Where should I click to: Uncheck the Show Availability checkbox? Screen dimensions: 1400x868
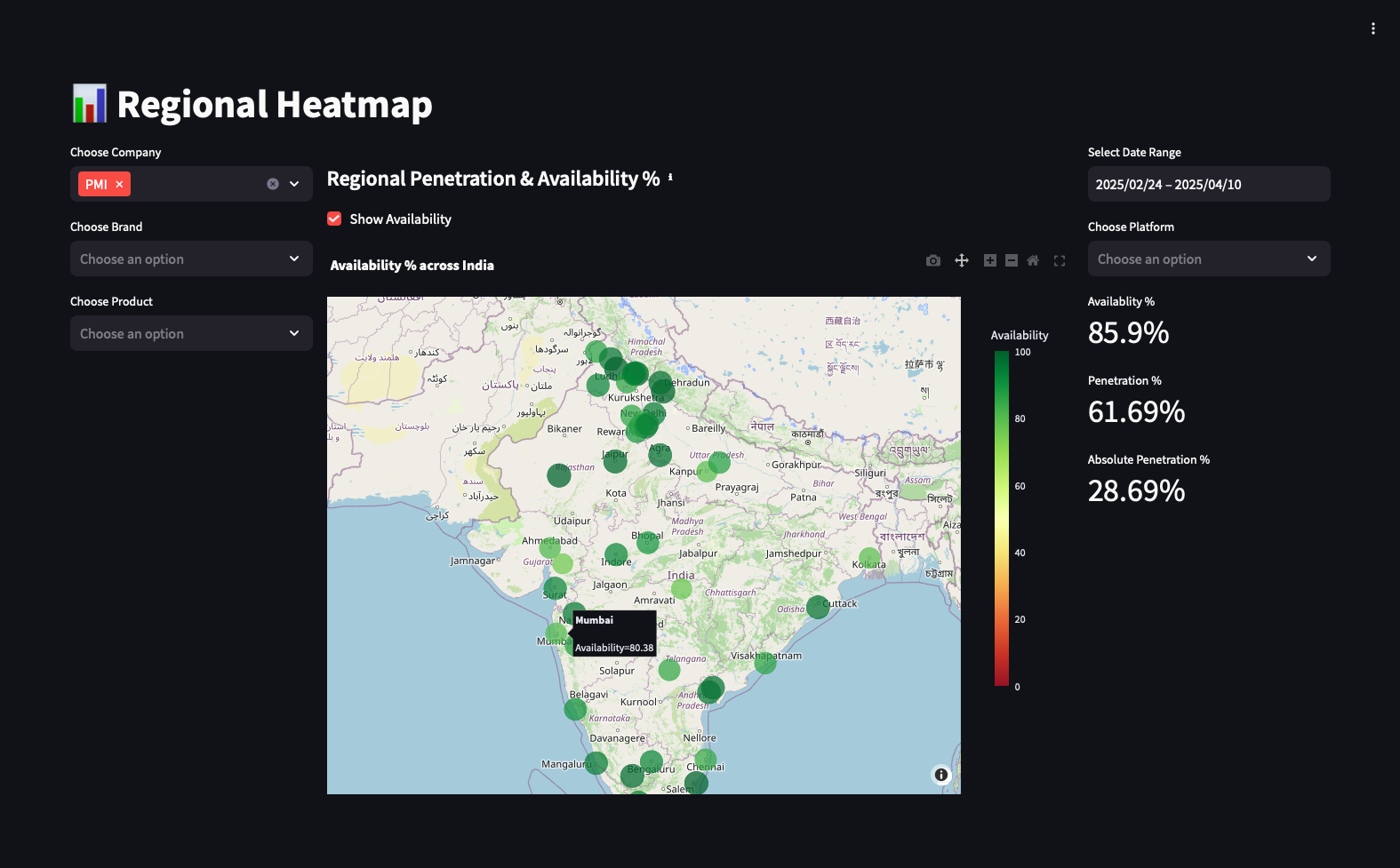click(334, 219)
